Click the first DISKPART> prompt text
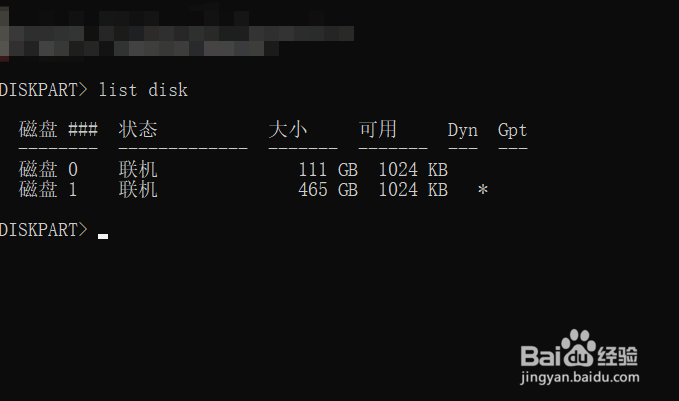The width and height of the screenshot is (679, 401). [x=43, y=90]
